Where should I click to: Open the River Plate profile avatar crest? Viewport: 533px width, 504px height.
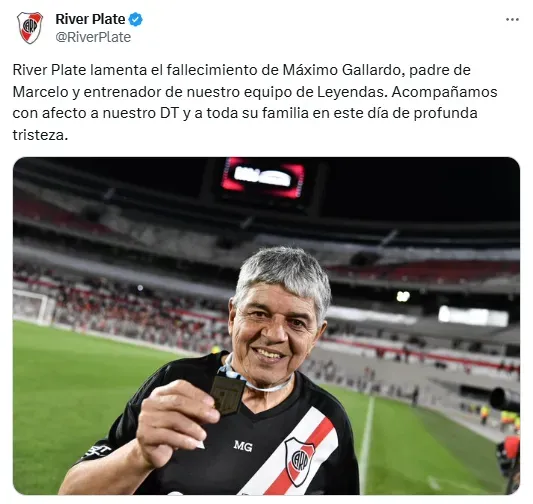click(30, 28)
